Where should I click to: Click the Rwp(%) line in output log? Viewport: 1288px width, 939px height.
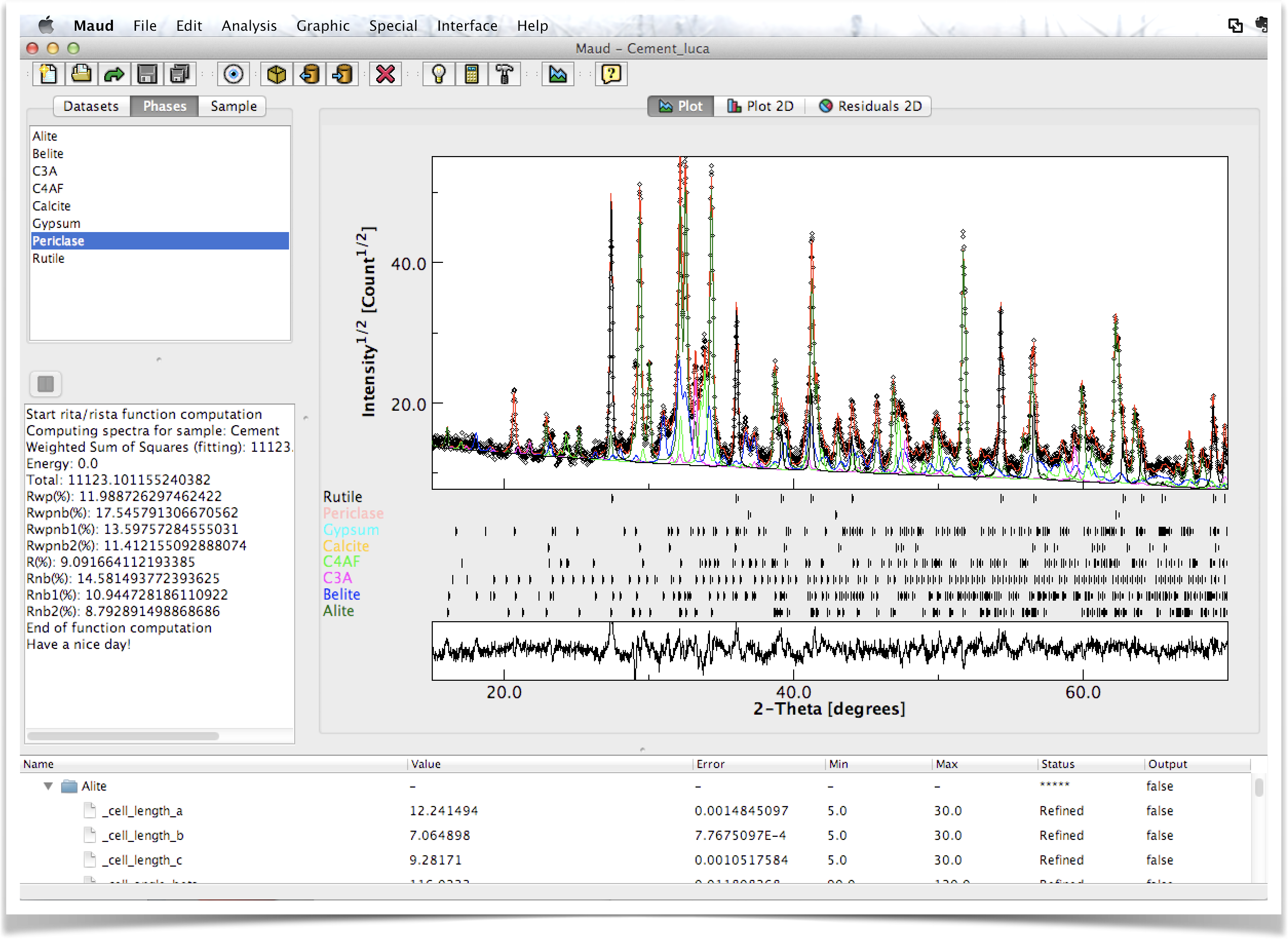(x=124, y=497)
